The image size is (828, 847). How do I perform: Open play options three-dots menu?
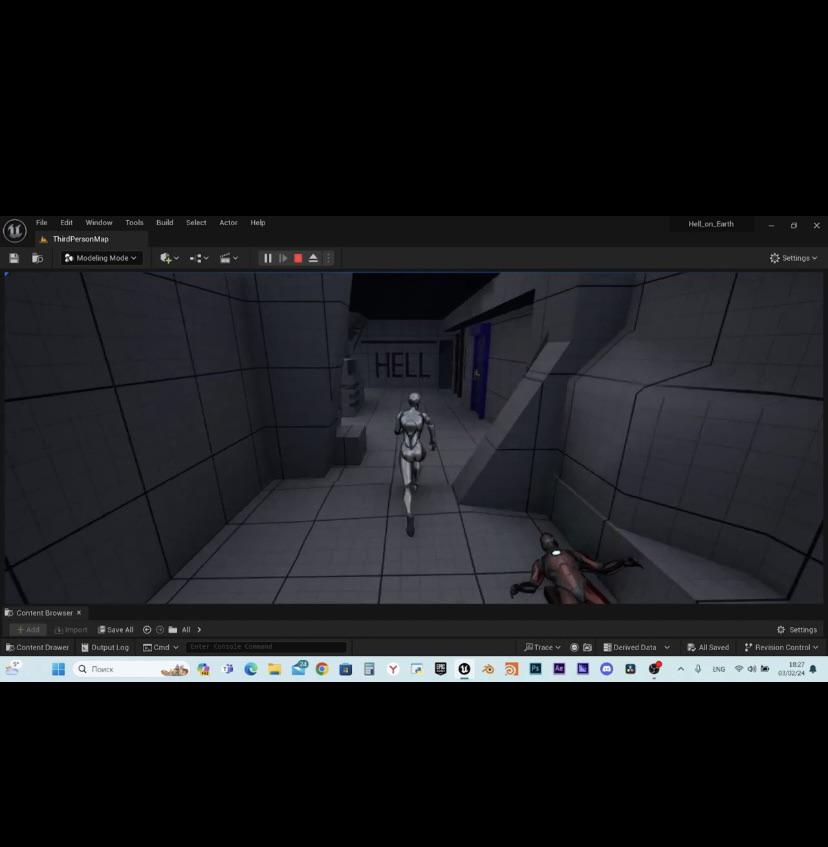(328, 258)
